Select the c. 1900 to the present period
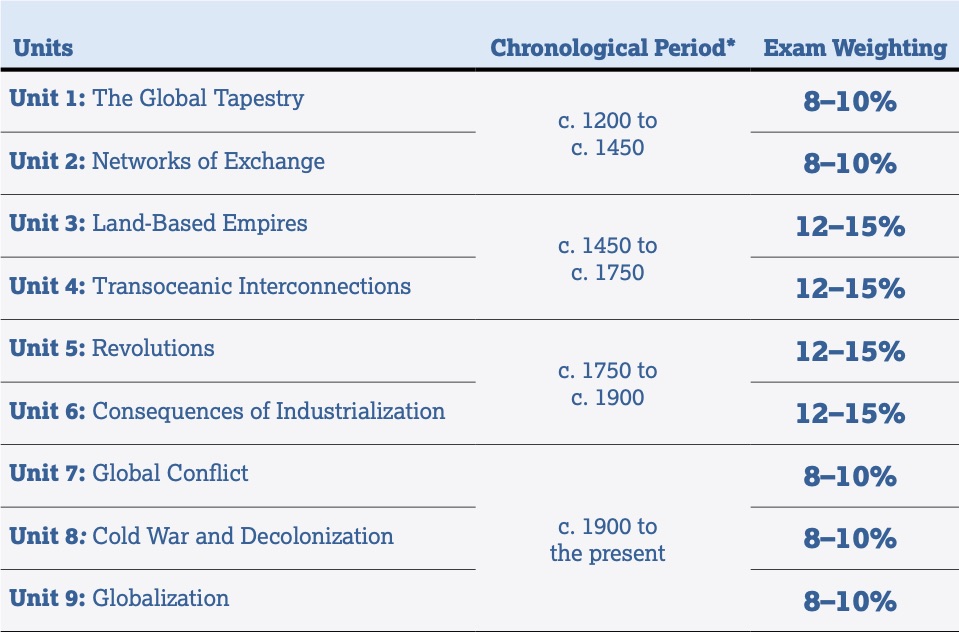959x632 pixels. 607,540
